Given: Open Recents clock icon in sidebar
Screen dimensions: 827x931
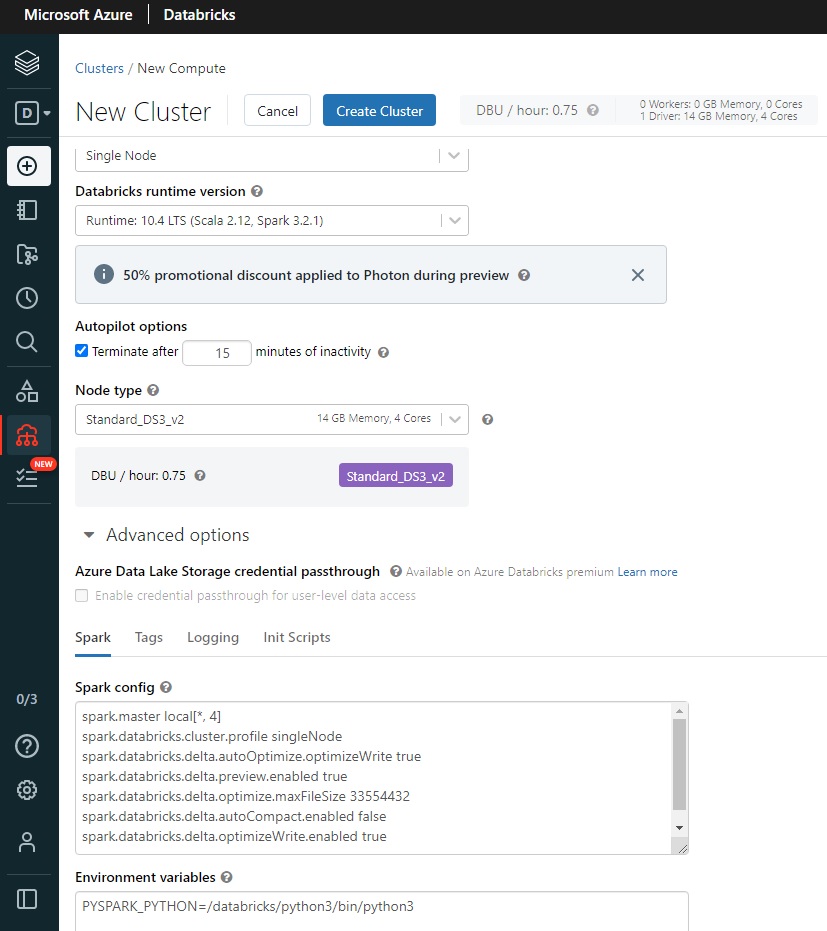Looking at the screenshot, I should click(28, 298).
